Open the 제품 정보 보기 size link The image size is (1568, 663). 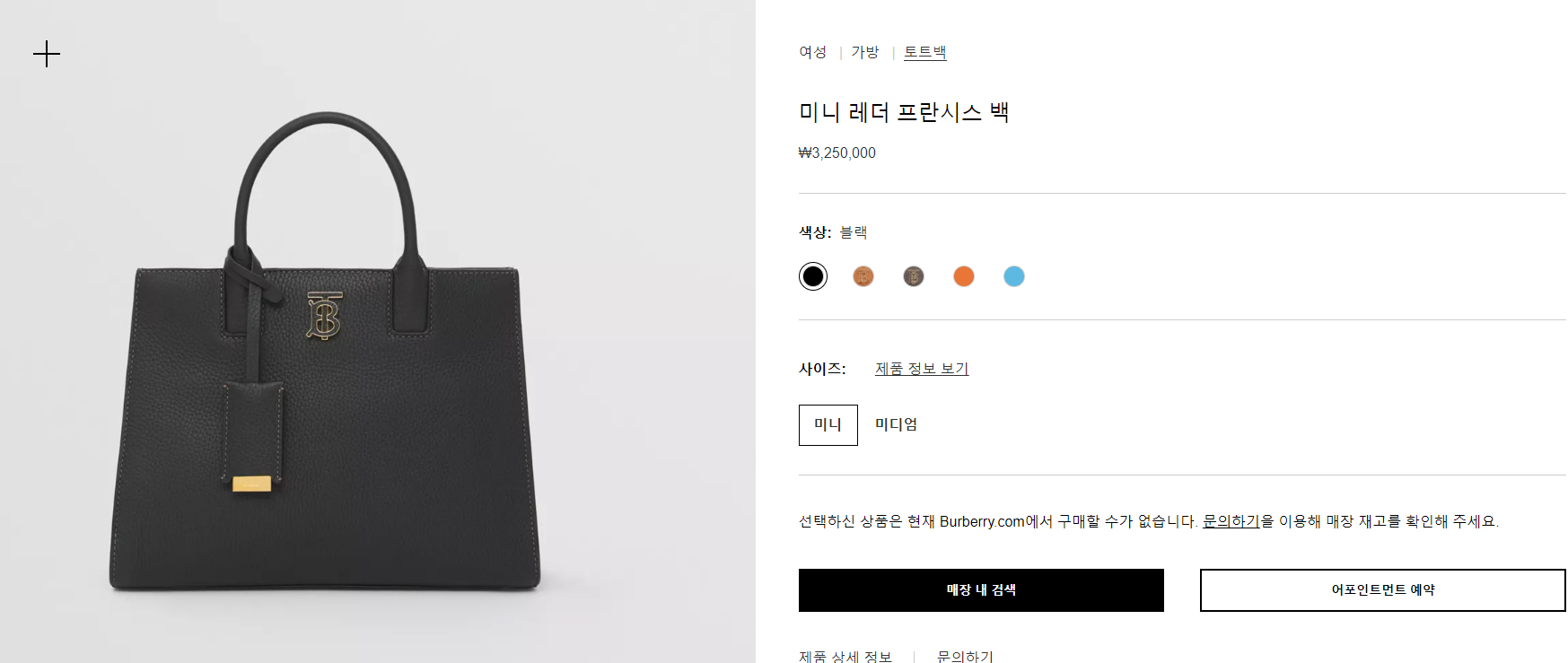922,369
